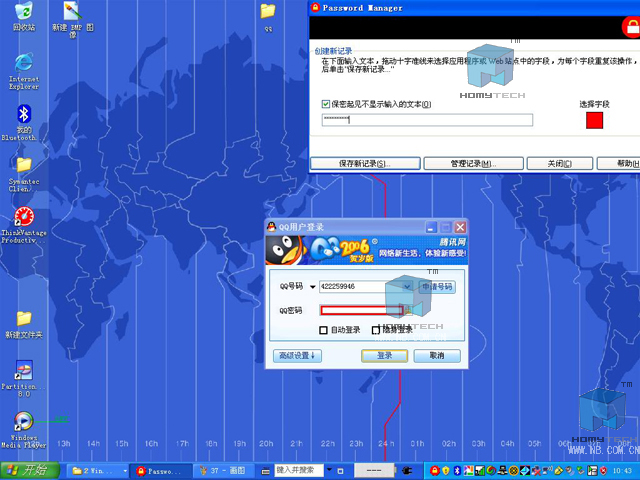Open the Start menu
The width and height of the screenshot is (640, 480).
tap(30, 470)
